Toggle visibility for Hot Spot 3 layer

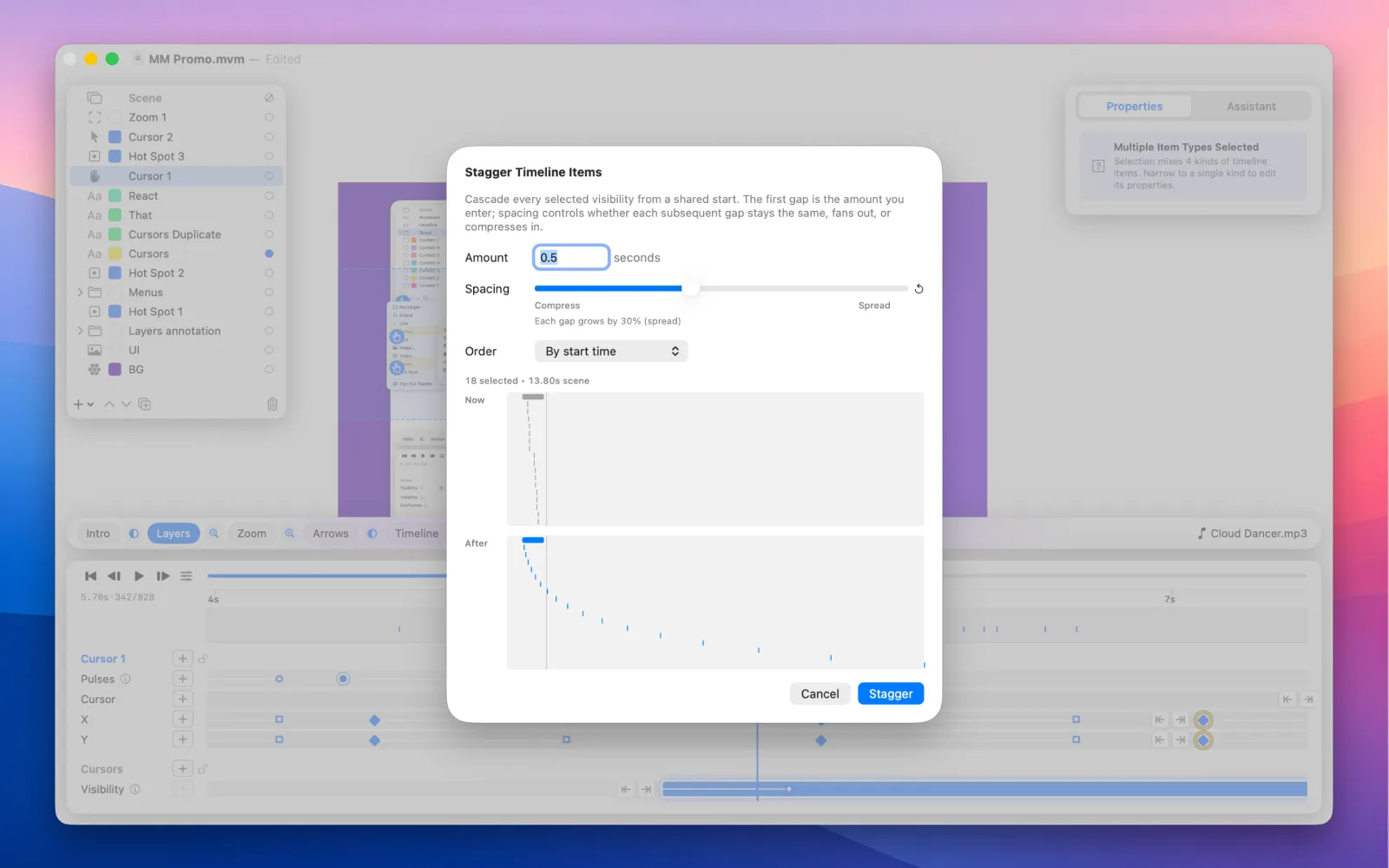point(269,156)
